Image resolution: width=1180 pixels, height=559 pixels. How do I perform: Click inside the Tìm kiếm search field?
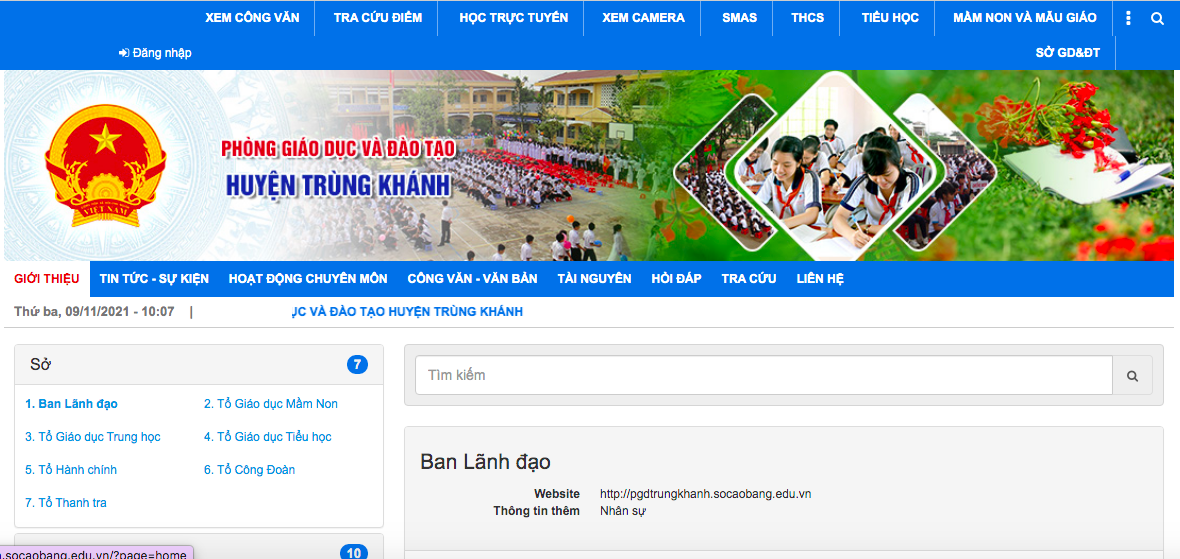(763, 376)
